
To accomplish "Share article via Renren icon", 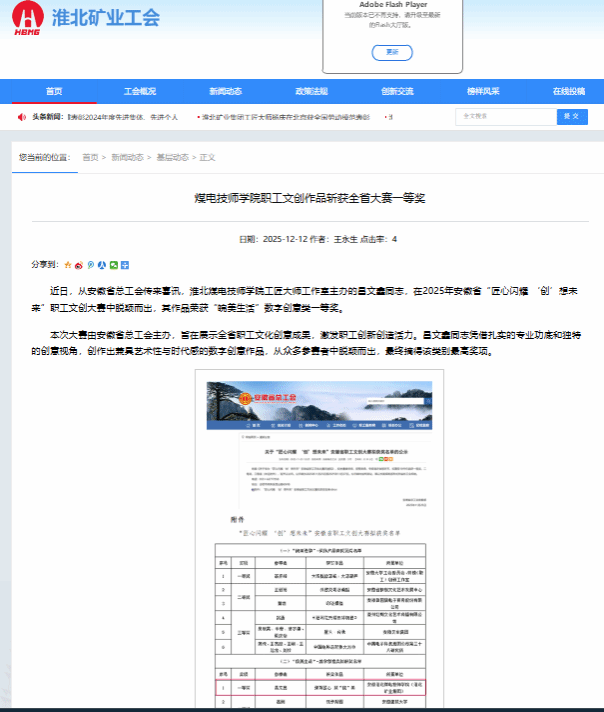I will (x=102, y=265).
